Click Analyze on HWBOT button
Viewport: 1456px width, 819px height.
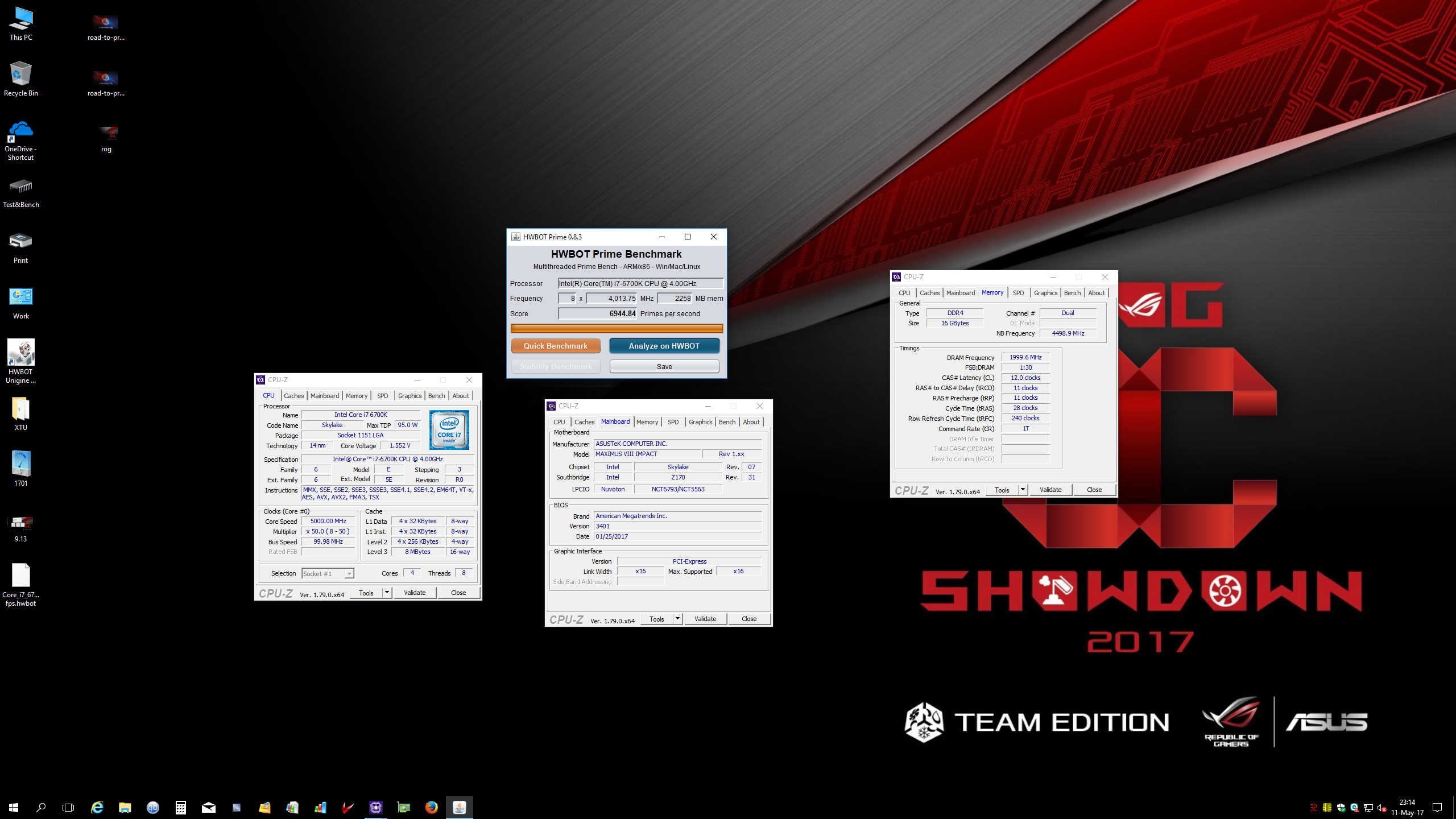pos(664,346)
